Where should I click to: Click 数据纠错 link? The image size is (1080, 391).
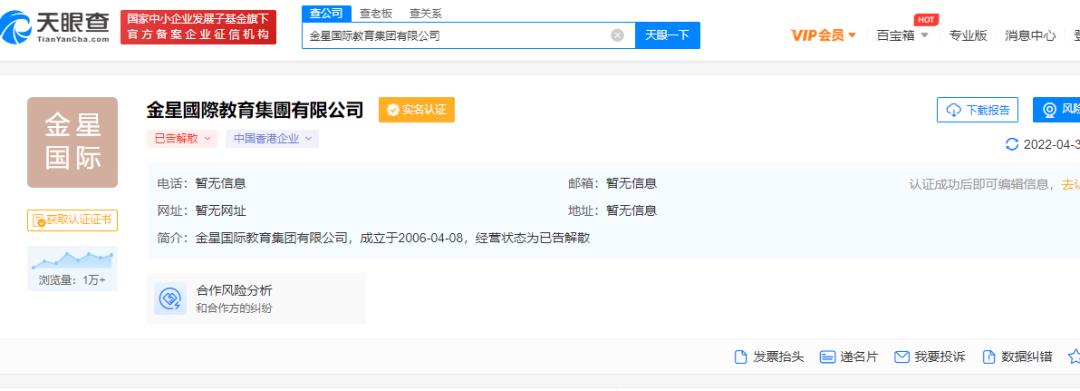click(1027, 357)
